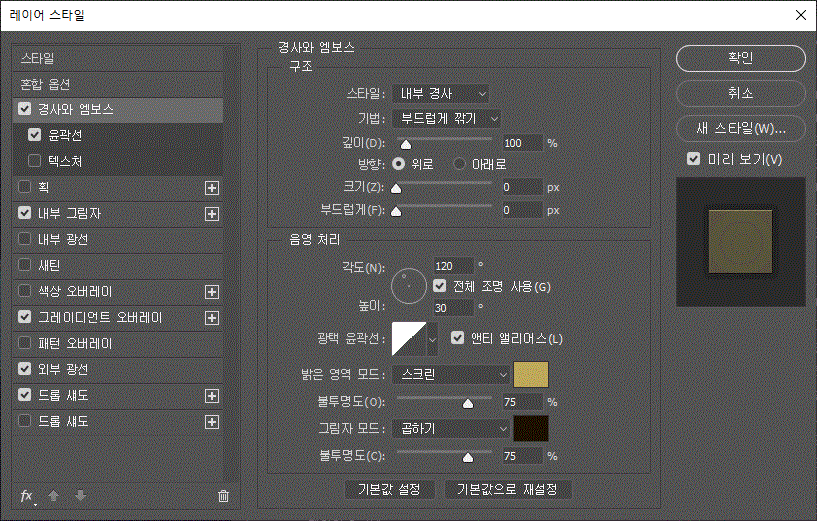Click the shadow 불투명도(C) slider handle
The image size is (817, 521).
[468, 457]
